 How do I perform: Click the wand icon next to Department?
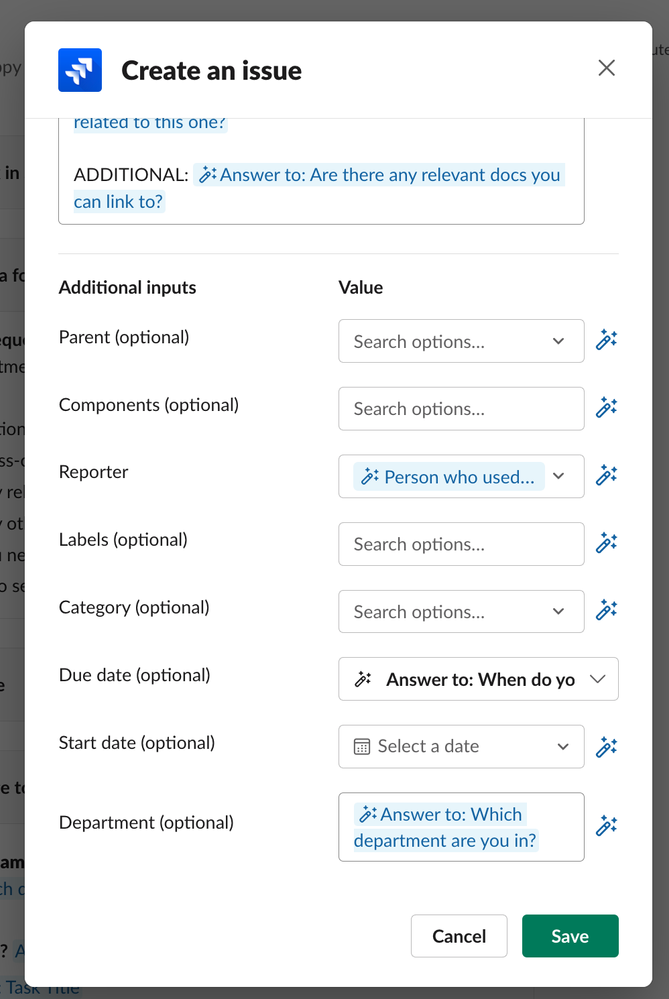(x=606, y=826)
